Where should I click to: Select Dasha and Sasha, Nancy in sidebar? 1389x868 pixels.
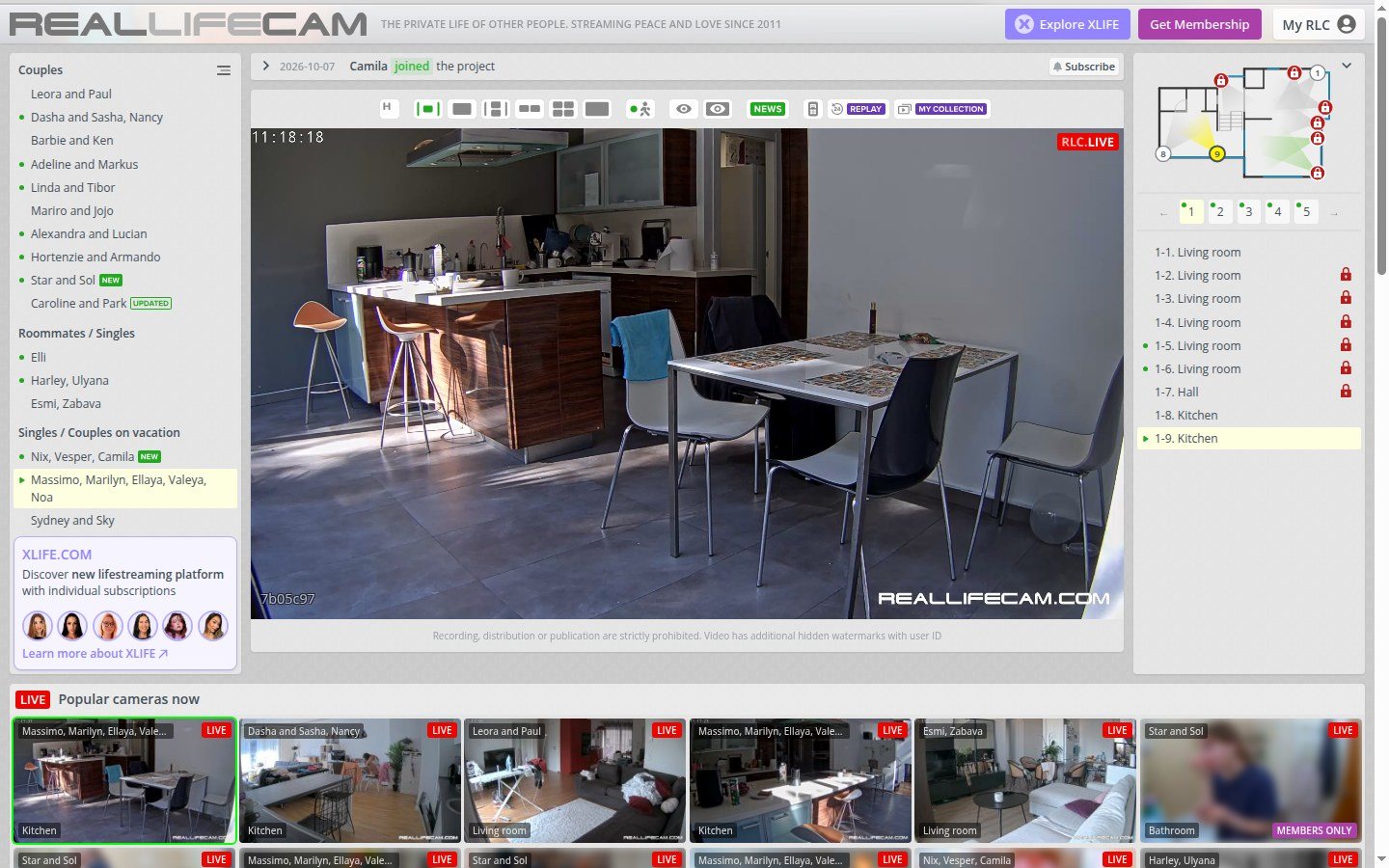96,118
